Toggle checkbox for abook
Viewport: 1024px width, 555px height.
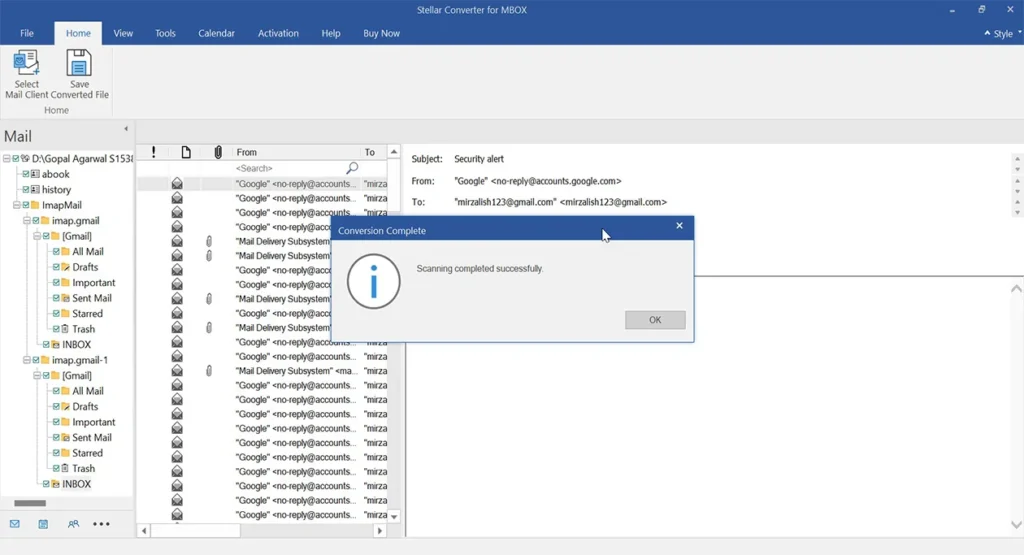pos(25,174)
